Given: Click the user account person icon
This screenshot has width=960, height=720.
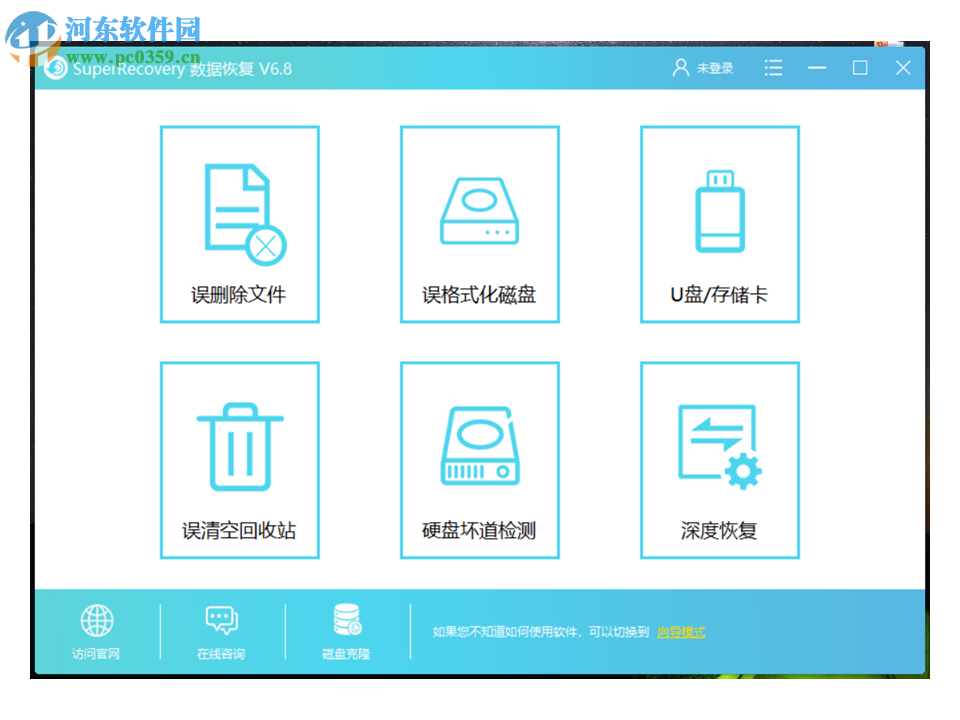Looking at the screenshot, I should point(678,68).
